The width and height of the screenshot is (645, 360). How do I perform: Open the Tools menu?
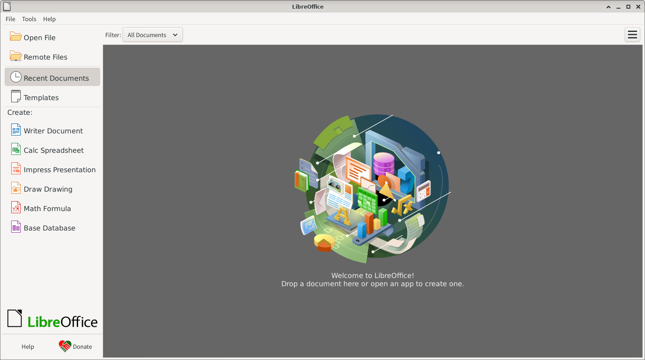(x=29, y=19)
